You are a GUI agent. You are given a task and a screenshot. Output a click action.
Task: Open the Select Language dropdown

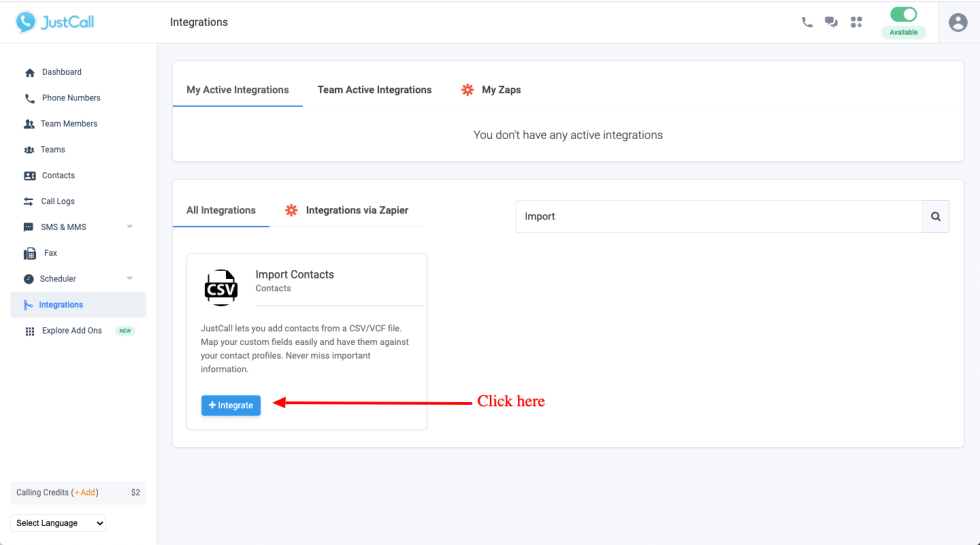coord(58,523)
